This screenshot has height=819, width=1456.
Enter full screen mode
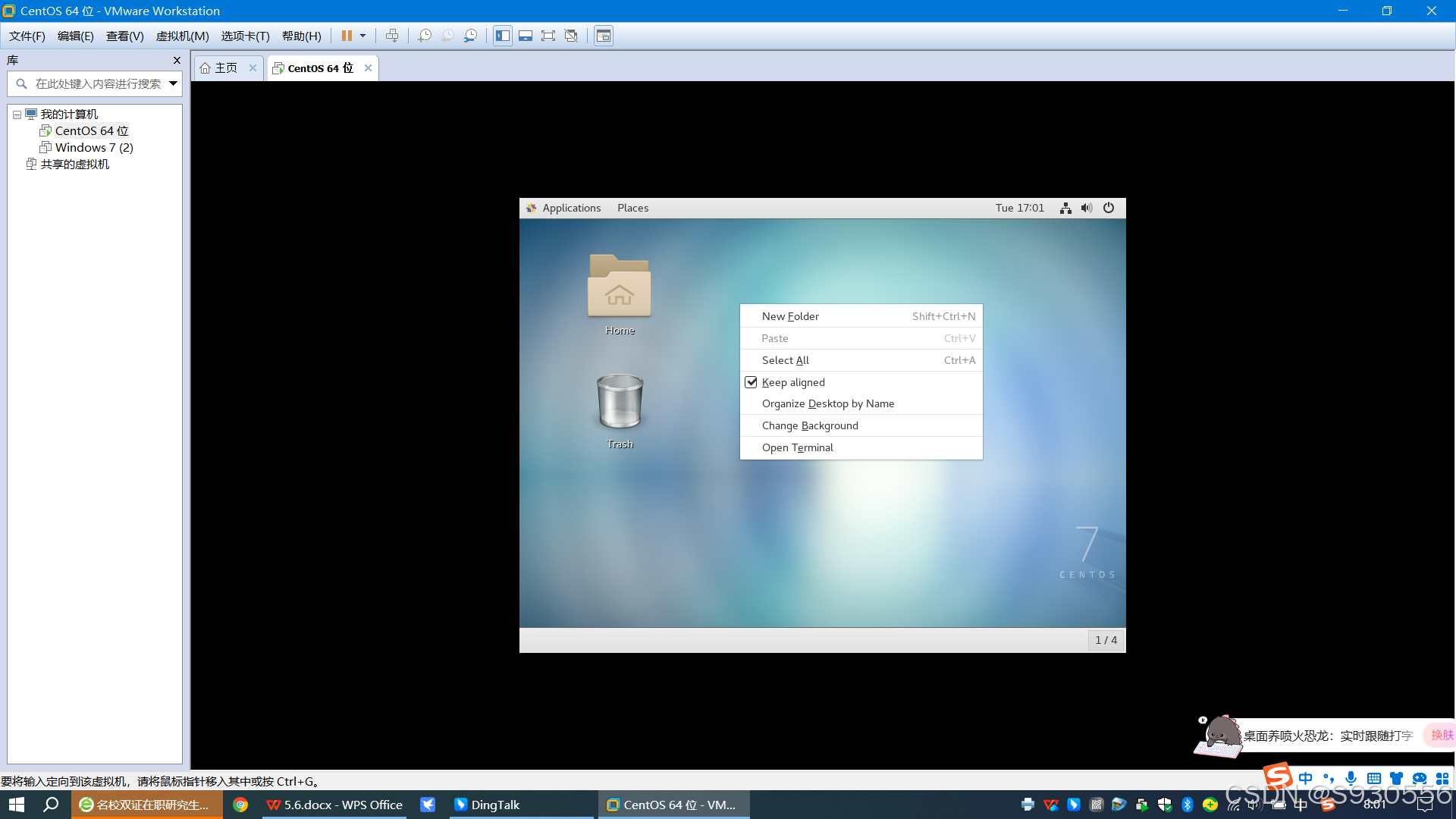click(x=548, y=36)
